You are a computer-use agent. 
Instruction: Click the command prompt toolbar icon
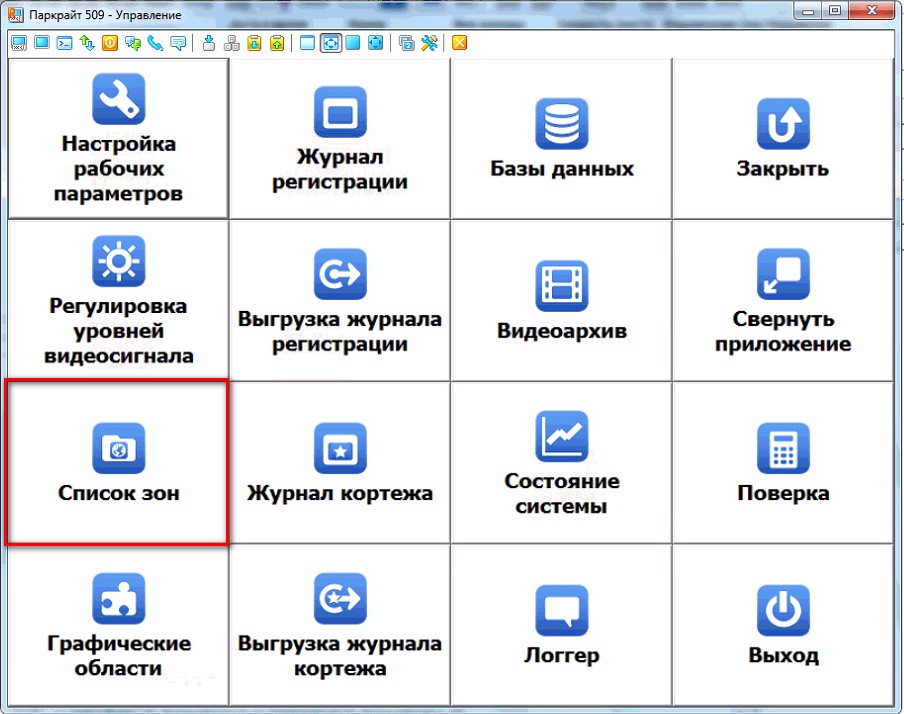tap(63, 42)
